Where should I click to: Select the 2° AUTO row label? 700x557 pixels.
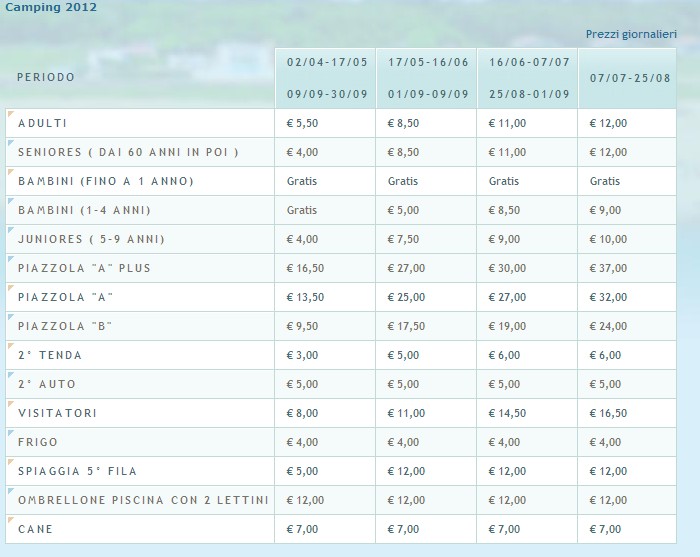click(47, 384)
